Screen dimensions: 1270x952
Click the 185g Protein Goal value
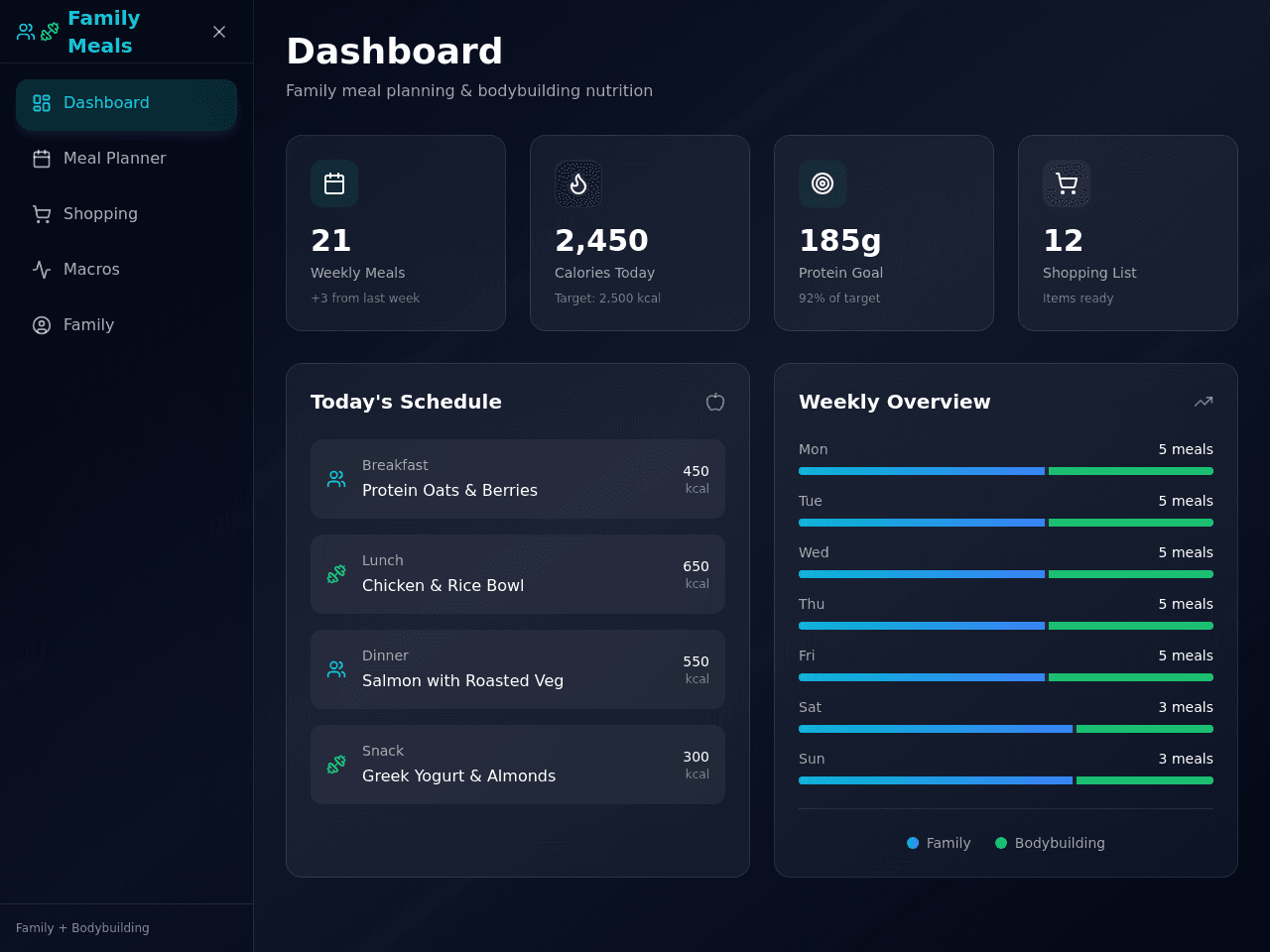coord(840,240)
